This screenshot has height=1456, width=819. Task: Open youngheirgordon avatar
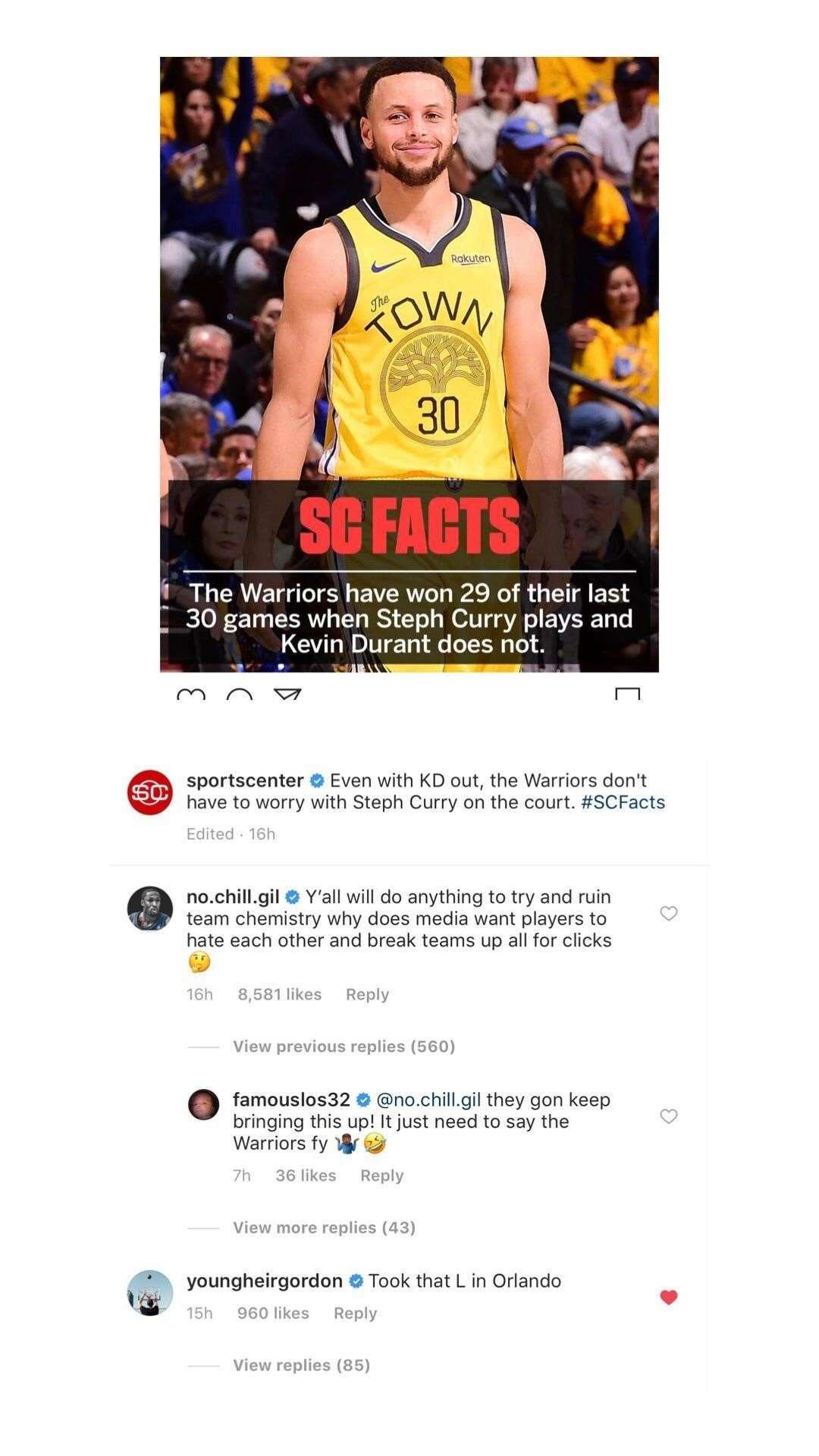point(149,1293)
